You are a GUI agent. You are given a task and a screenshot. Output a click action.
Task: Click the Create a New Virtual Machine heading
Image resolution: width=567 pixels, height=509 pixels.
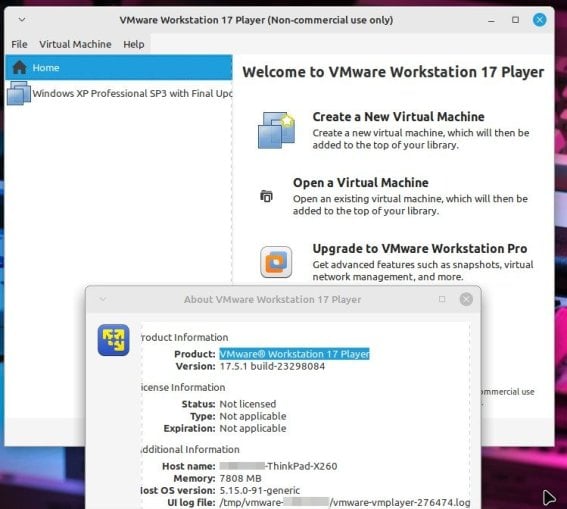[x=398, y=117]
